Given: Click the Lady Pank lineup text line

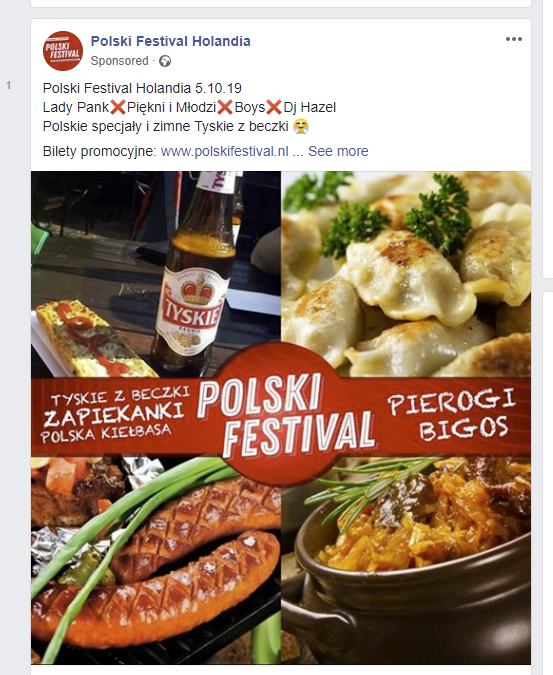Looking at the screenshot, I should (x=189, y=107).
